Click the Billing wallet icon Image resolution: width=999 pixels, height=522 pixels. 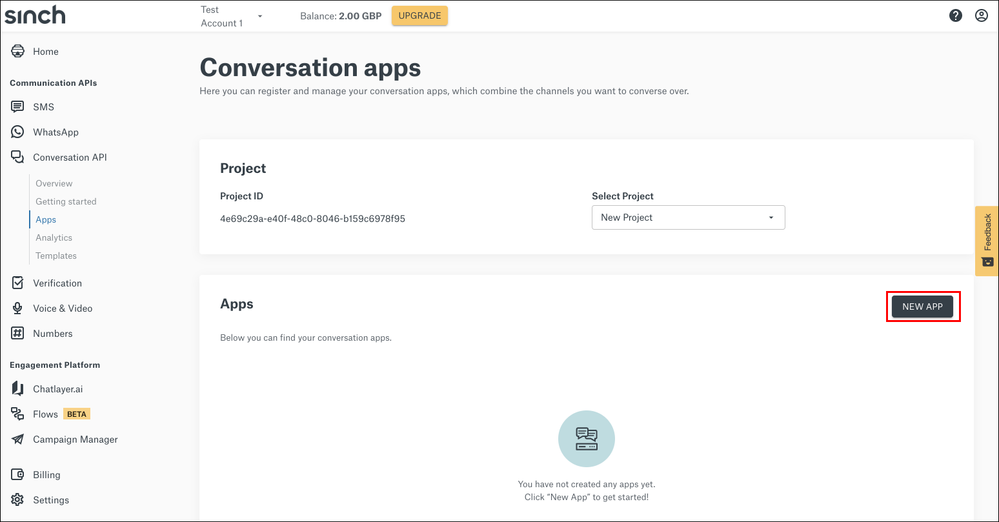pos(18,475)
